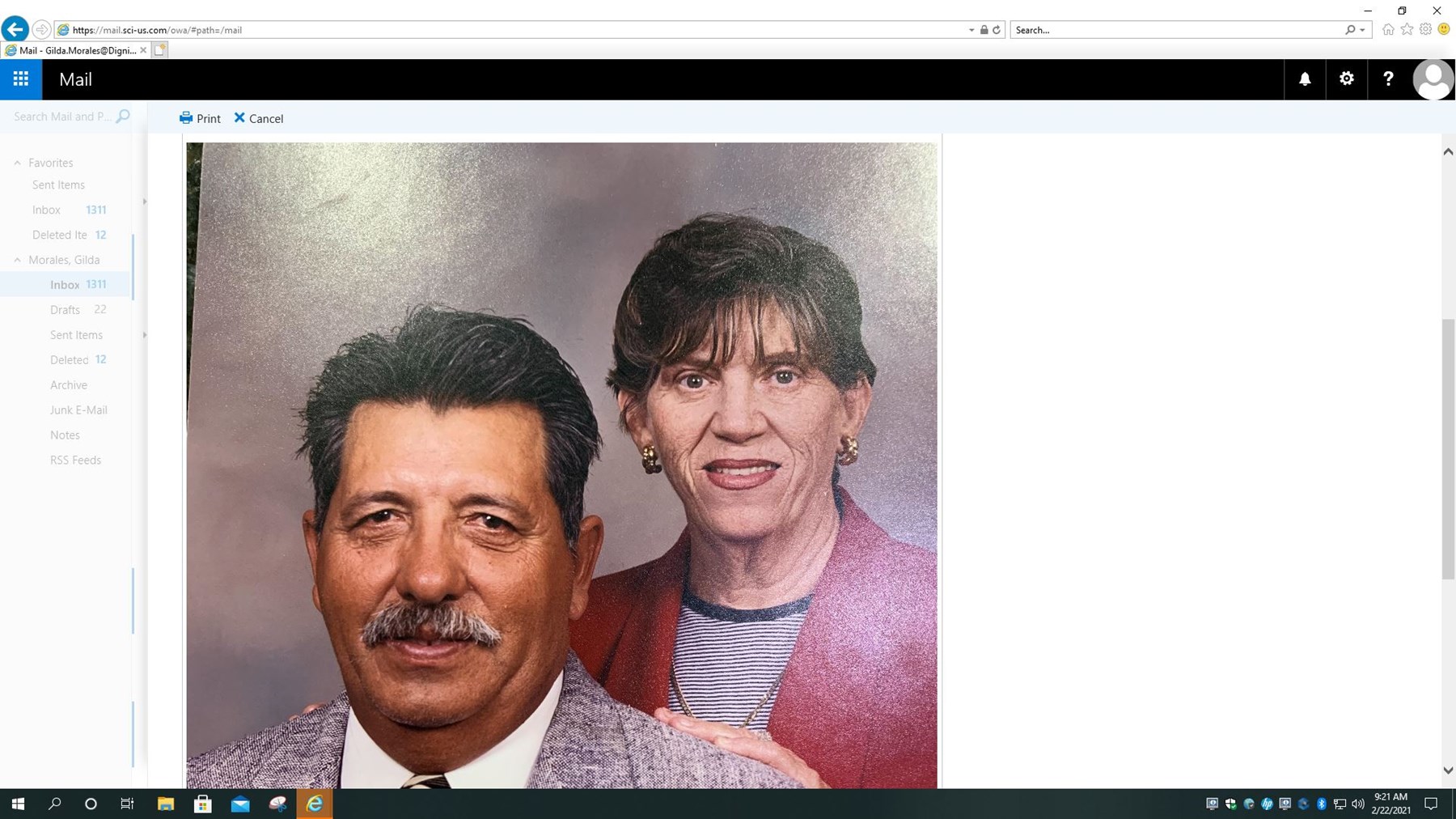Click the browser back arrow

[x=15, y=29]
